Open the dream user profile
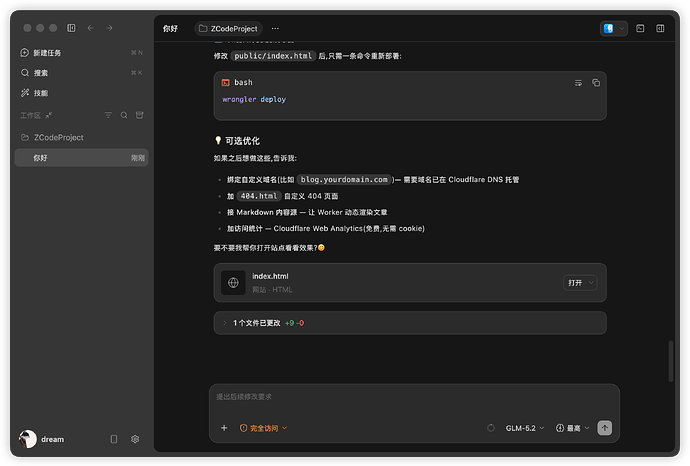 click(42, 439)
